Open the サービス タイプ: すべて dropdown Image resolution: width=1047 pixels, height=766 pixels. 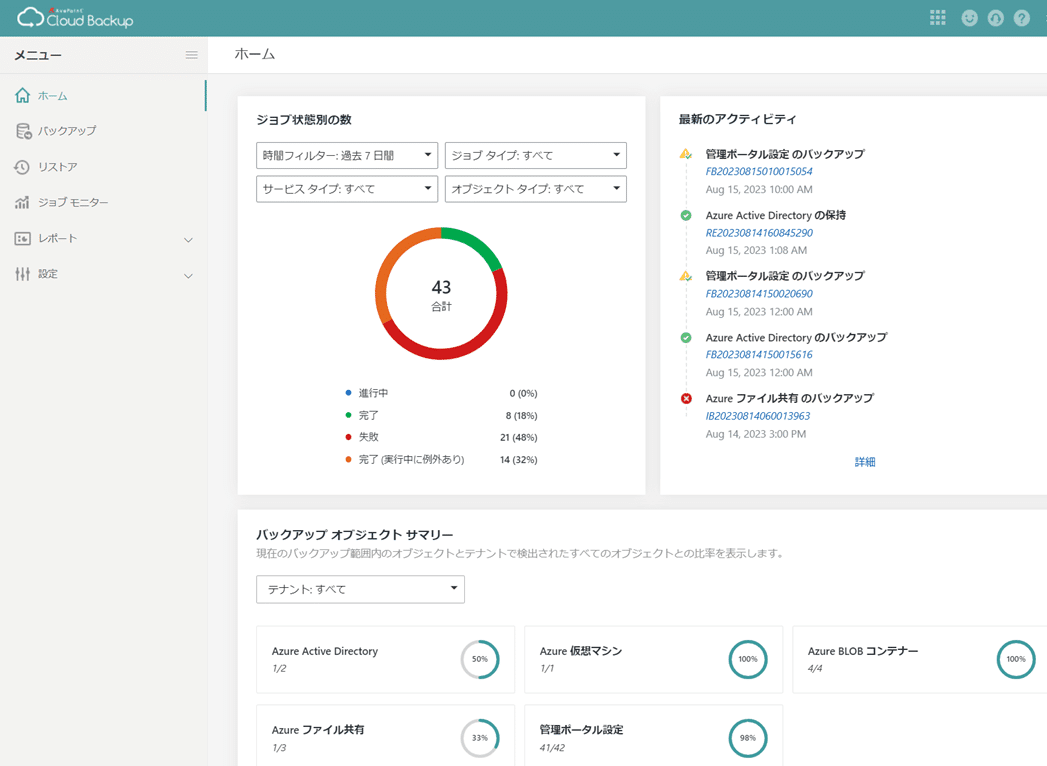point(347,189)
